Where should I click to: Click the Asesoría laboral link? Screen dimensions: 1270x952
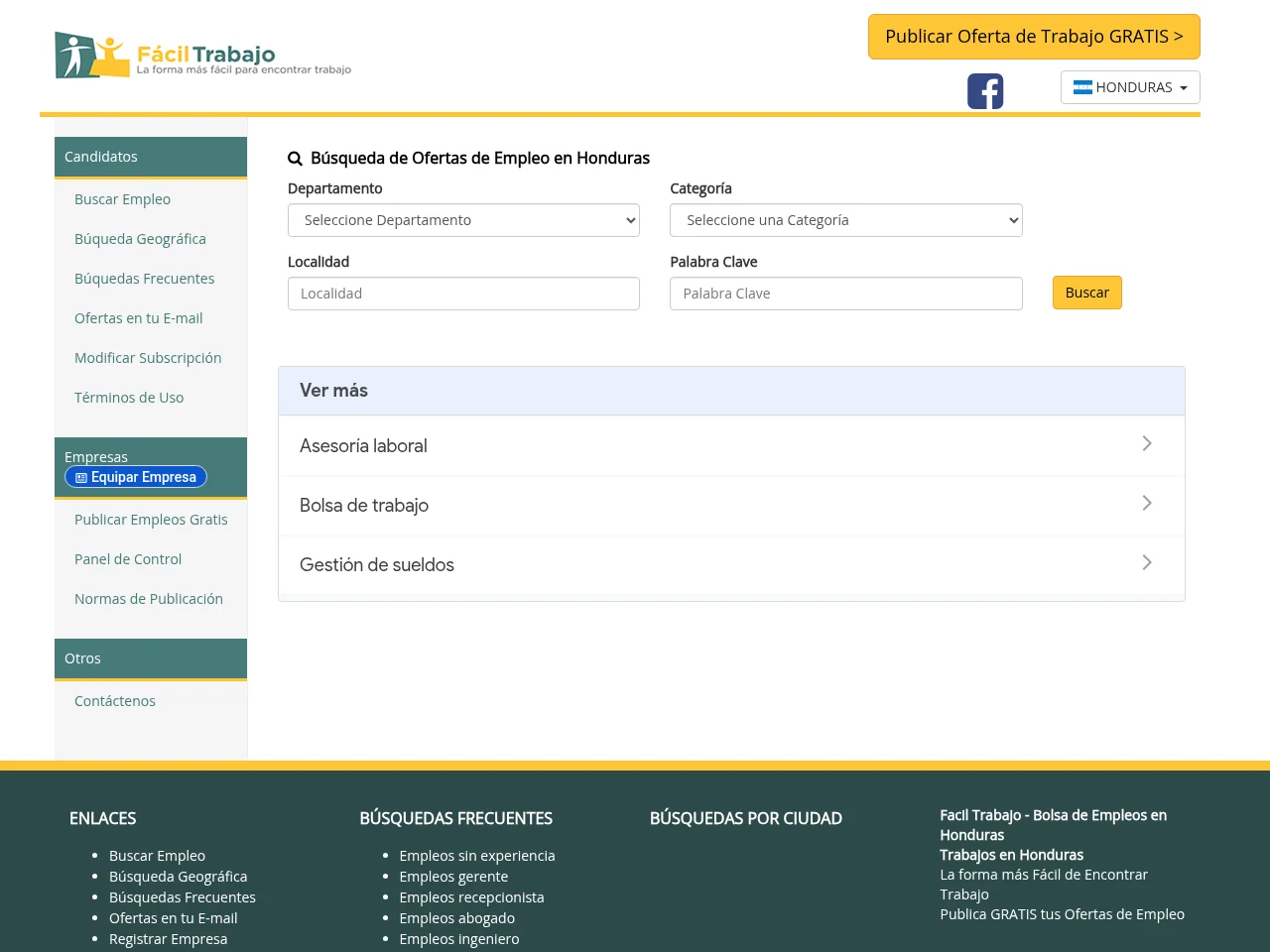363,446
